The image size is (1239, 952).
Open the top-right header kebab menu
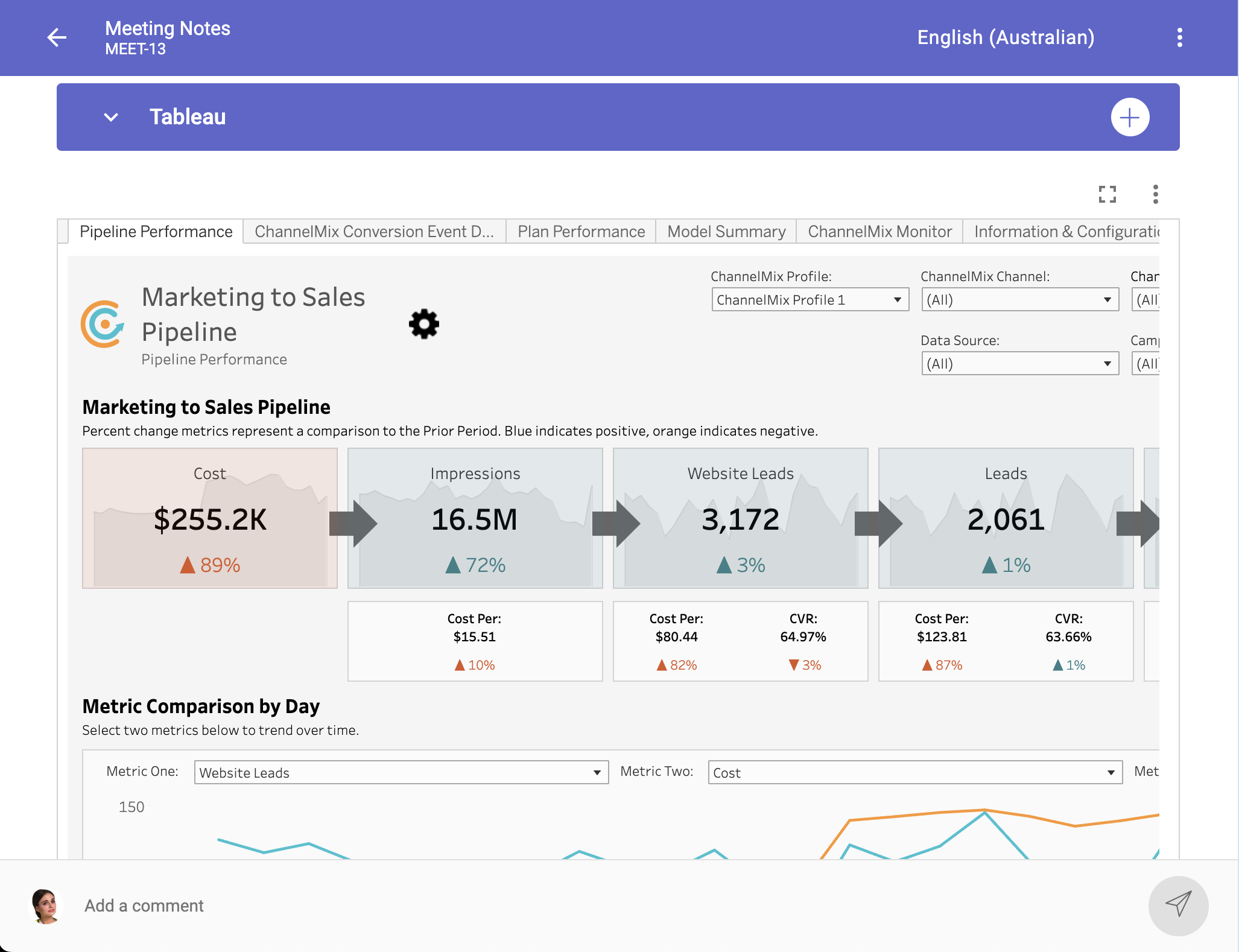(x=1179, y=37)
